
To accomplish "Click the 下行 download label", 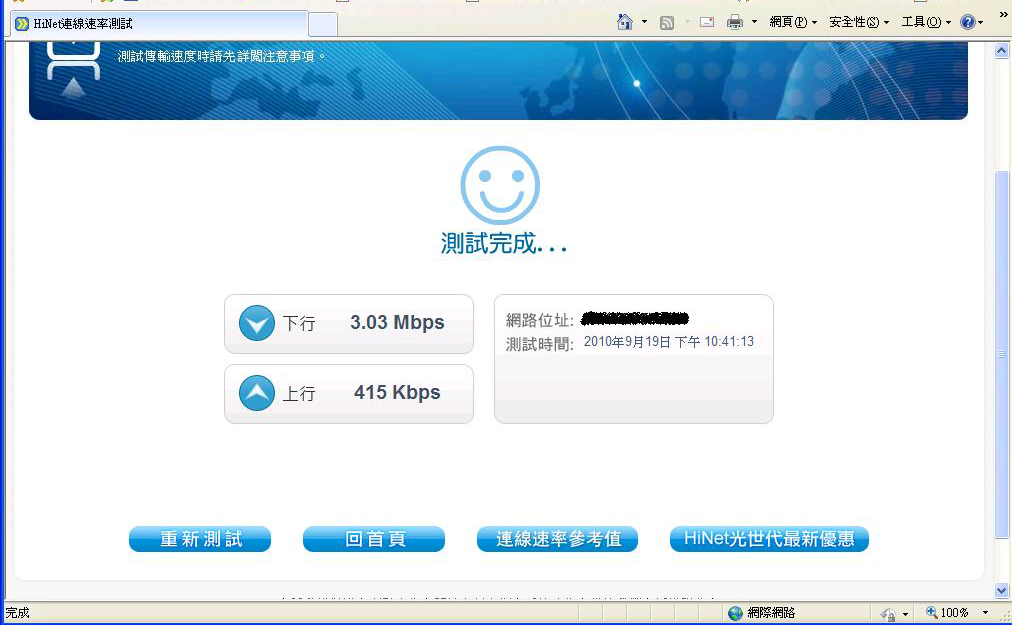I will tap(299, 323).
